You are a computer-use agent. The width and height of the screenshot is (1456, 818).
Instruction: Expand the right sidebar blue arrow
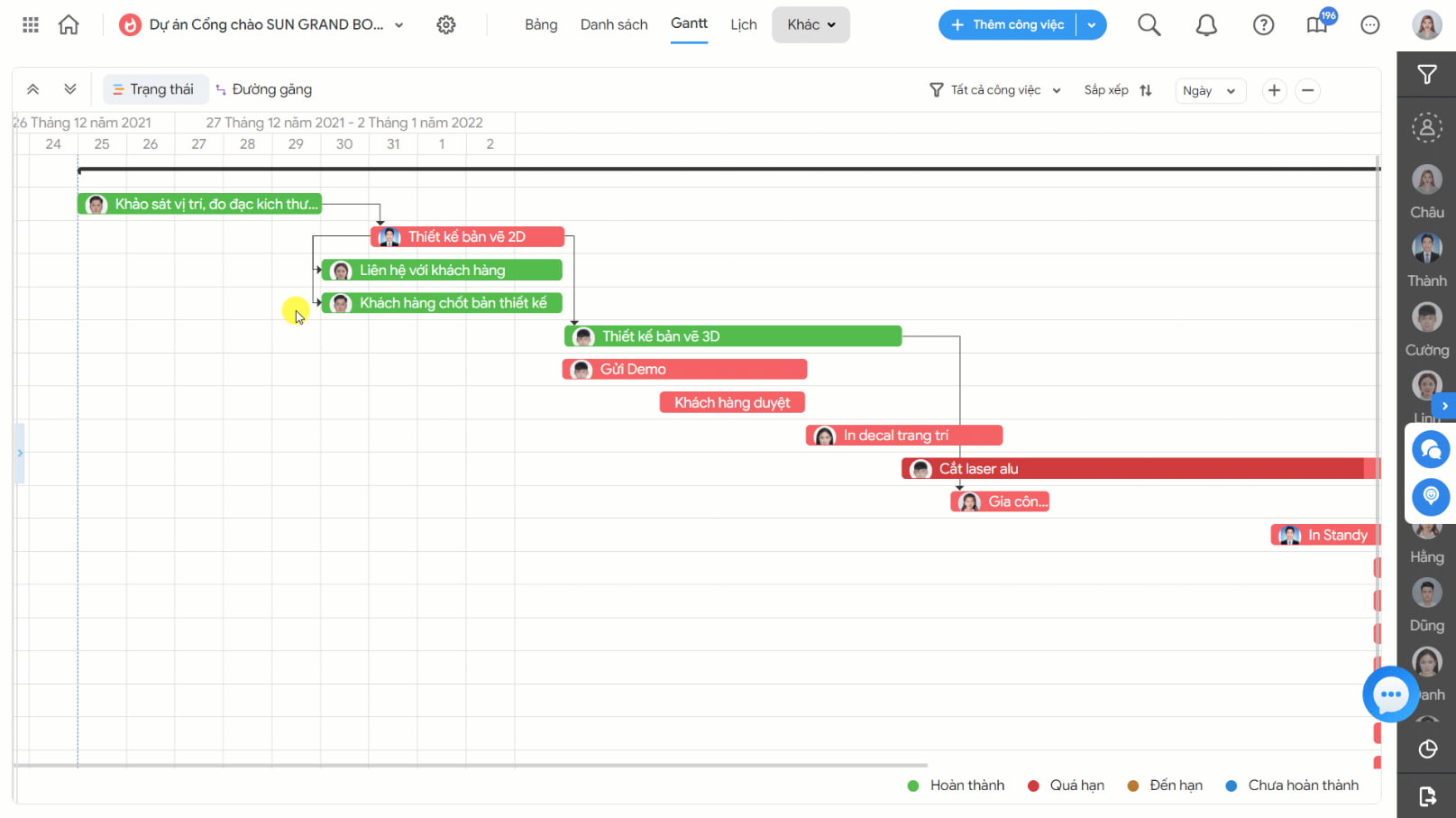[1444, 406]
